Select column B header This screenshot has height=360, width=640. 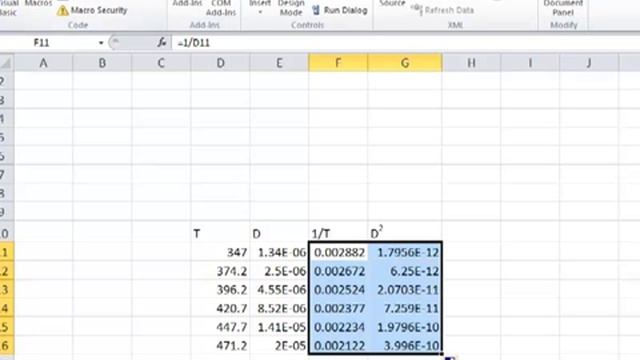(x=102, y=63)
